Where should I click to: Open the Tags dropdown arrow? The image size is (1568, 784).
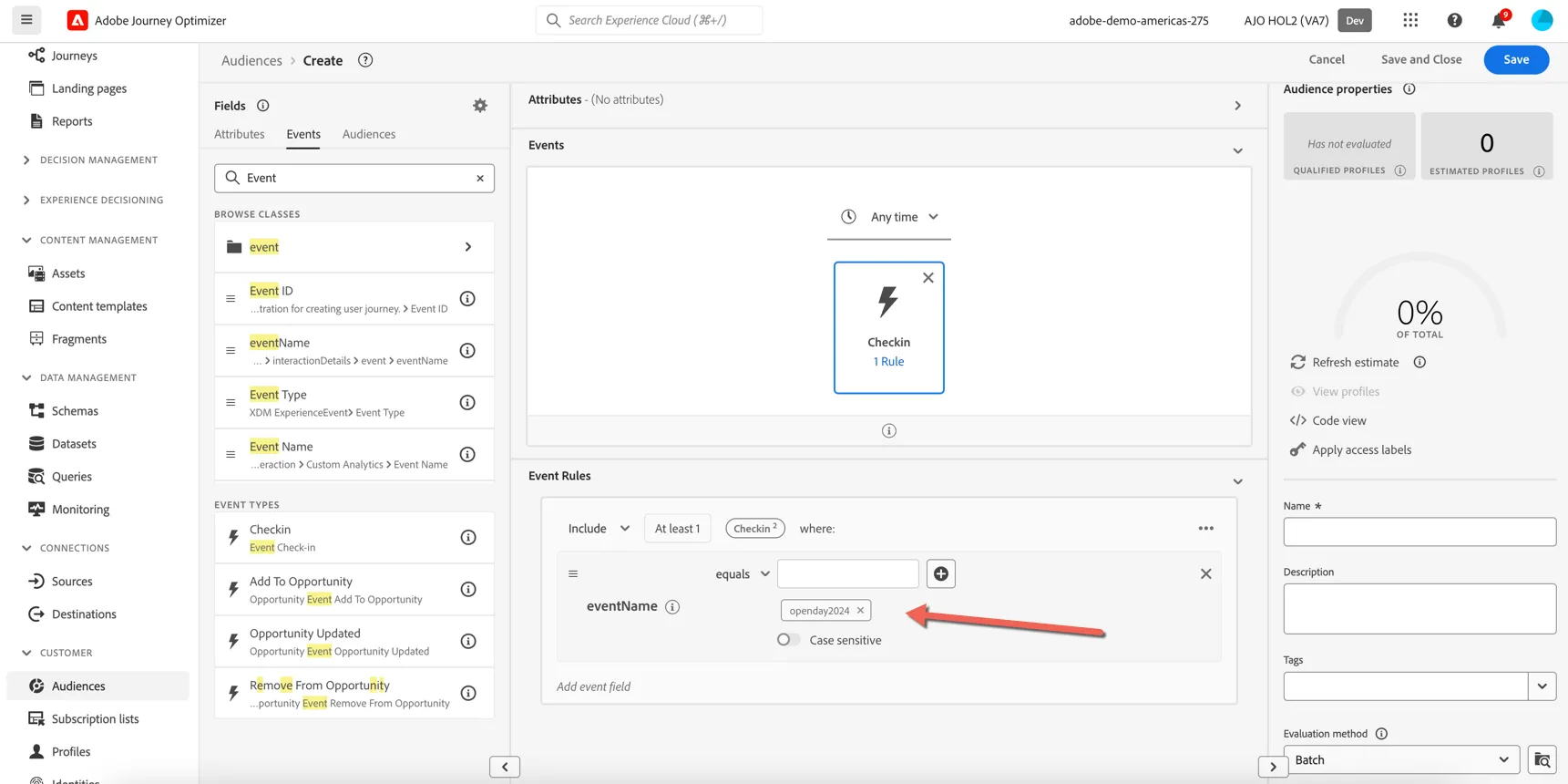tap(1542, 686)
